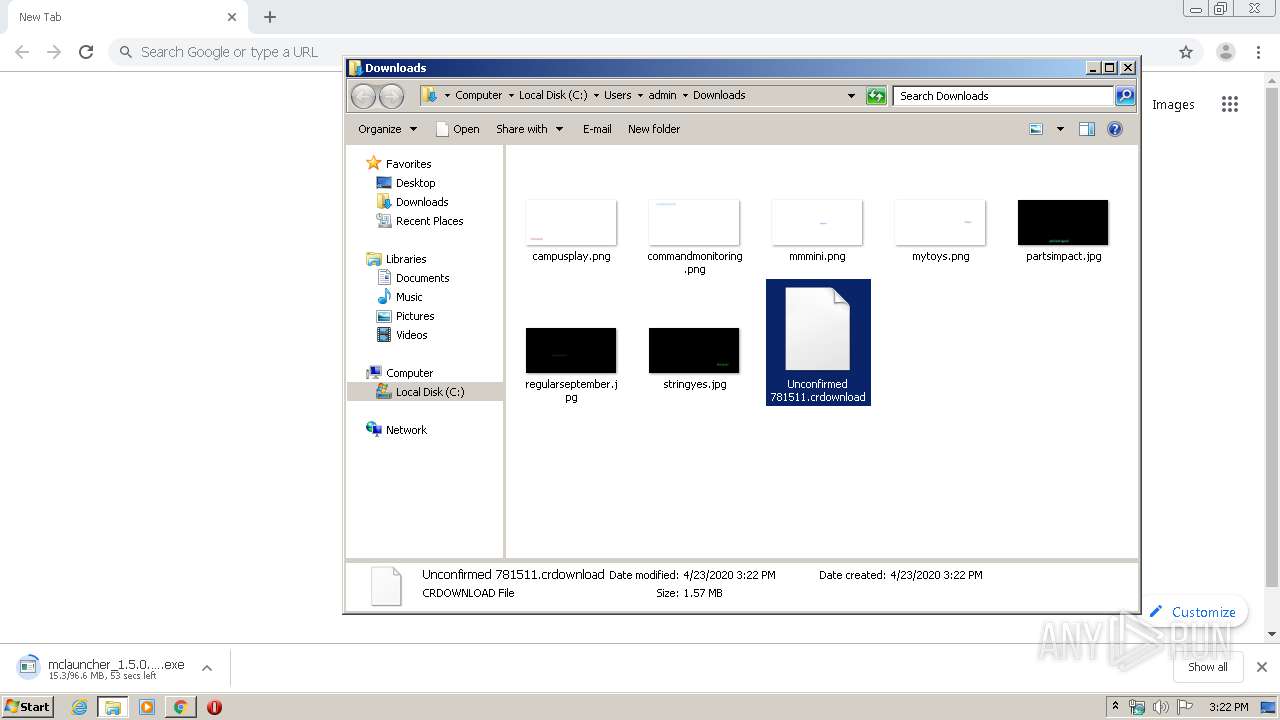Toggle the preview pane icon in Explorer
The height and width of the screenshot is (720, 1280).
click(1087, 129)
